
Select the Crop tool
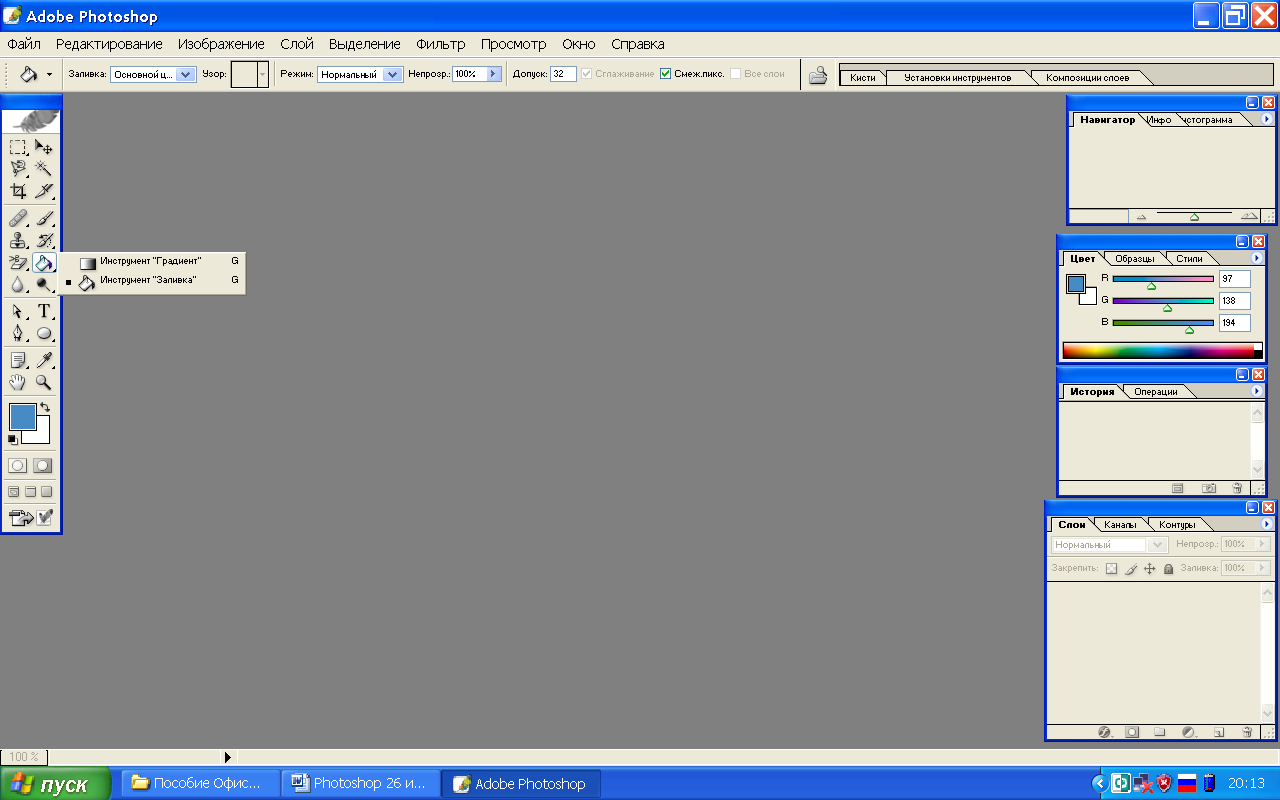tap(18, 191)
